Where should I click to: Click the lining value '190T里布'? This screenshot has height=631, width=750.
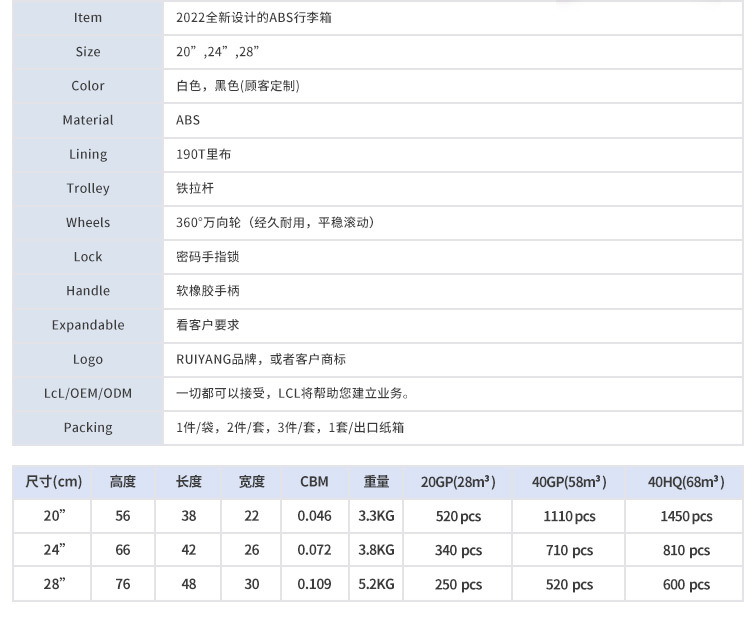[203, 155]
